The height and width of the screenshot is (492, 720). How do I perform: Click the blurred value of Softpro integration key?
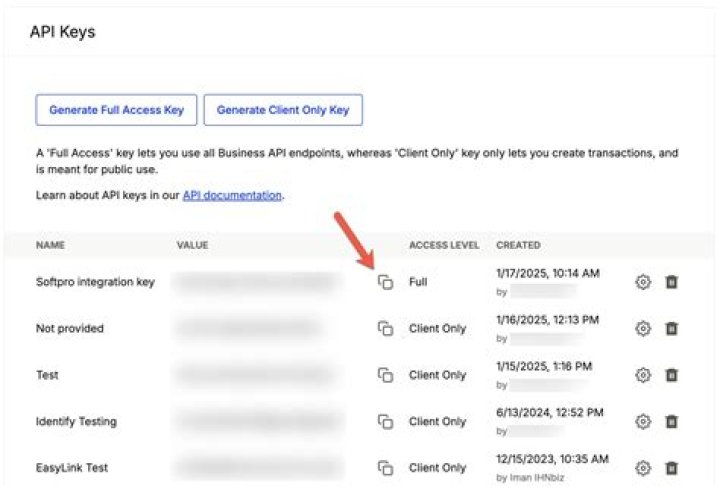[256, 282]
